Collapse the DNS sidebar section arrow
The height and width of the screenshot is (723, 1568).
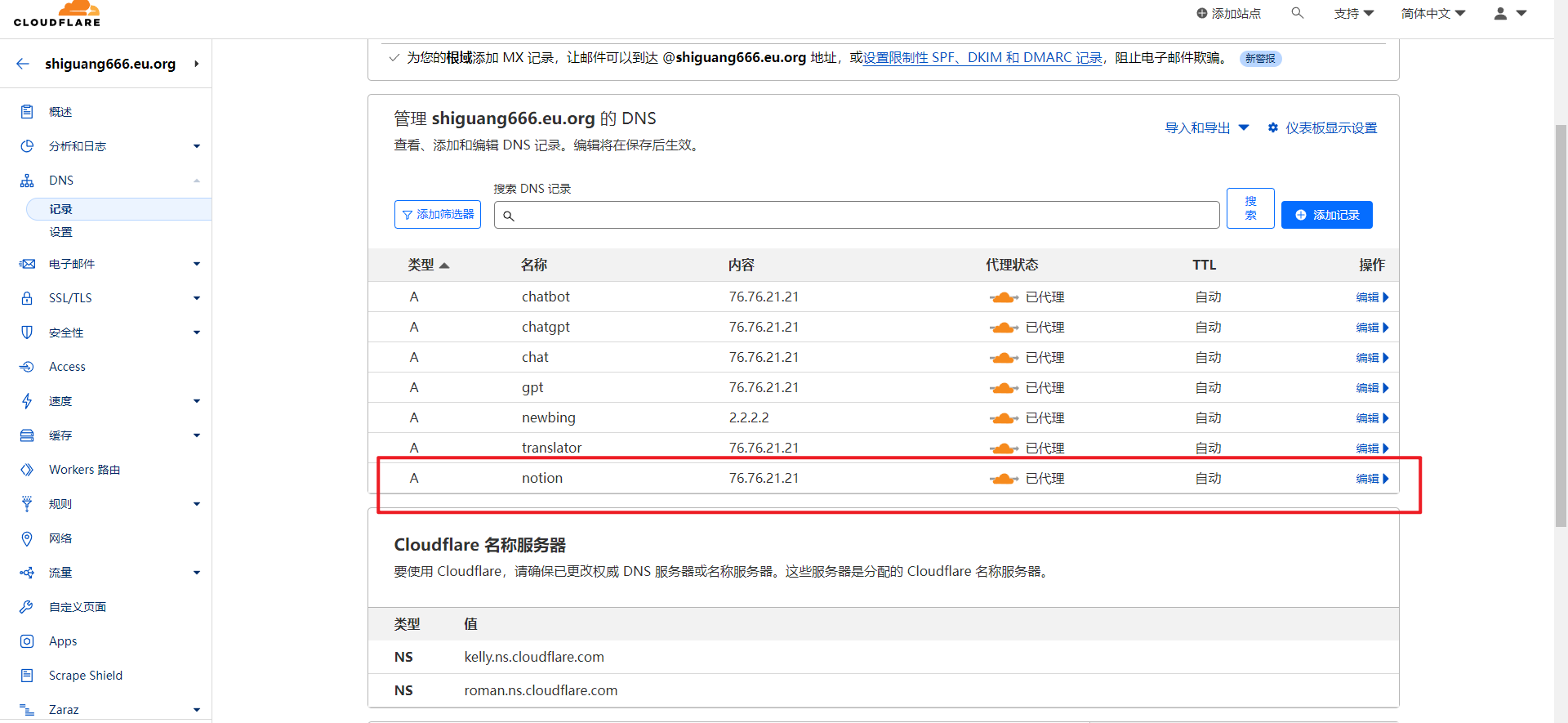click(197, 181)
